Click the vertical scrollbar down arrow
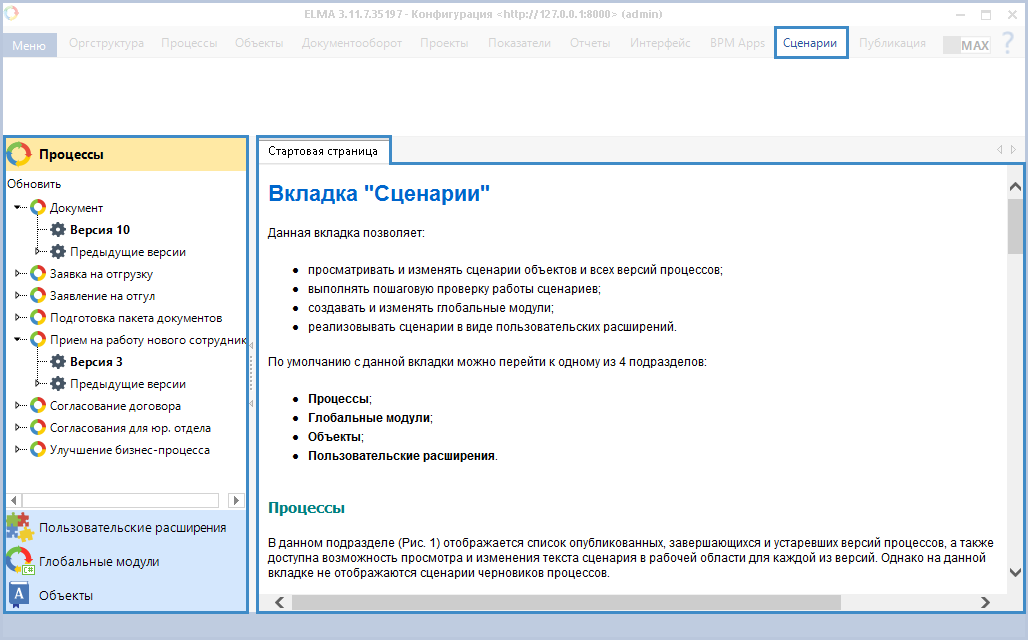This screenshot has height=640, width=1028. (1015, 573)
